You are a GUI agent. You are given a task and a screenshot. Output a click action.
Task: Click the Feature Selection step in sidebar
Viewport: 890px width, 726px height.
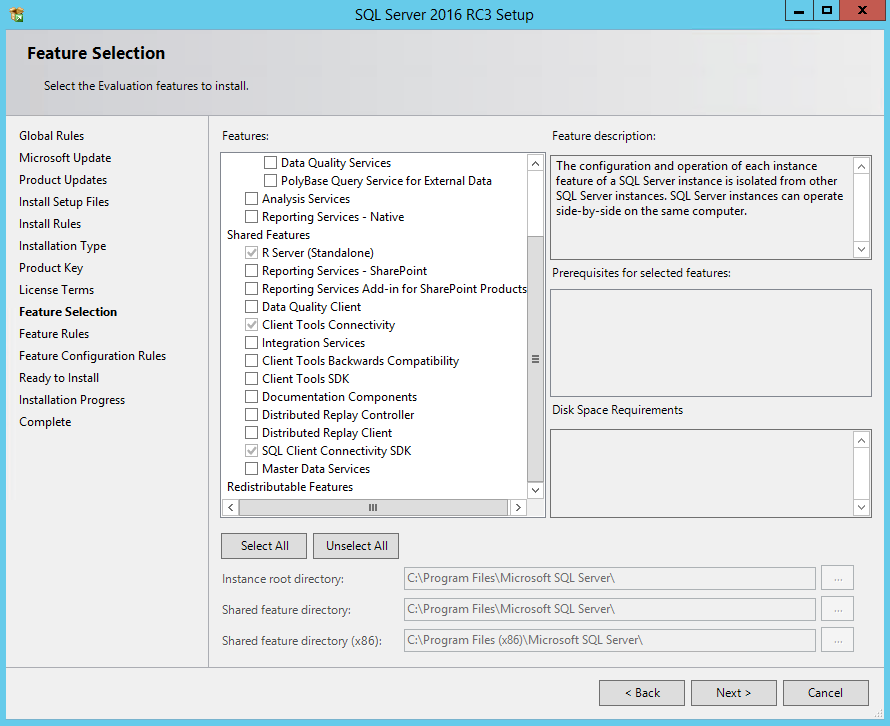pyautogui.click(x=68, y=312)
